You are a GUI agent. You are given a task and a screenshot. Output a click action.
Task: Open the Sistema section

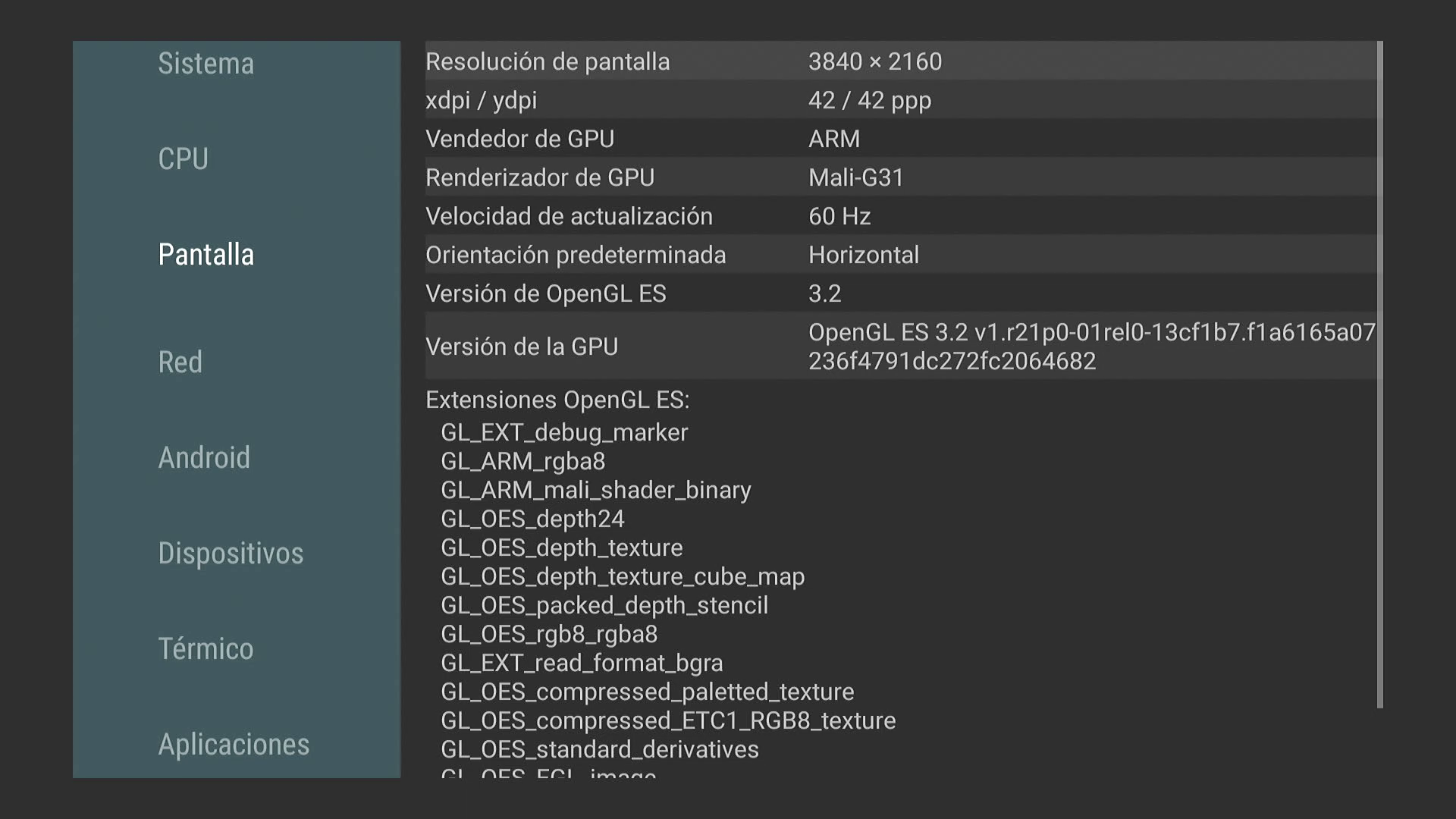click(x=206, y=64)
